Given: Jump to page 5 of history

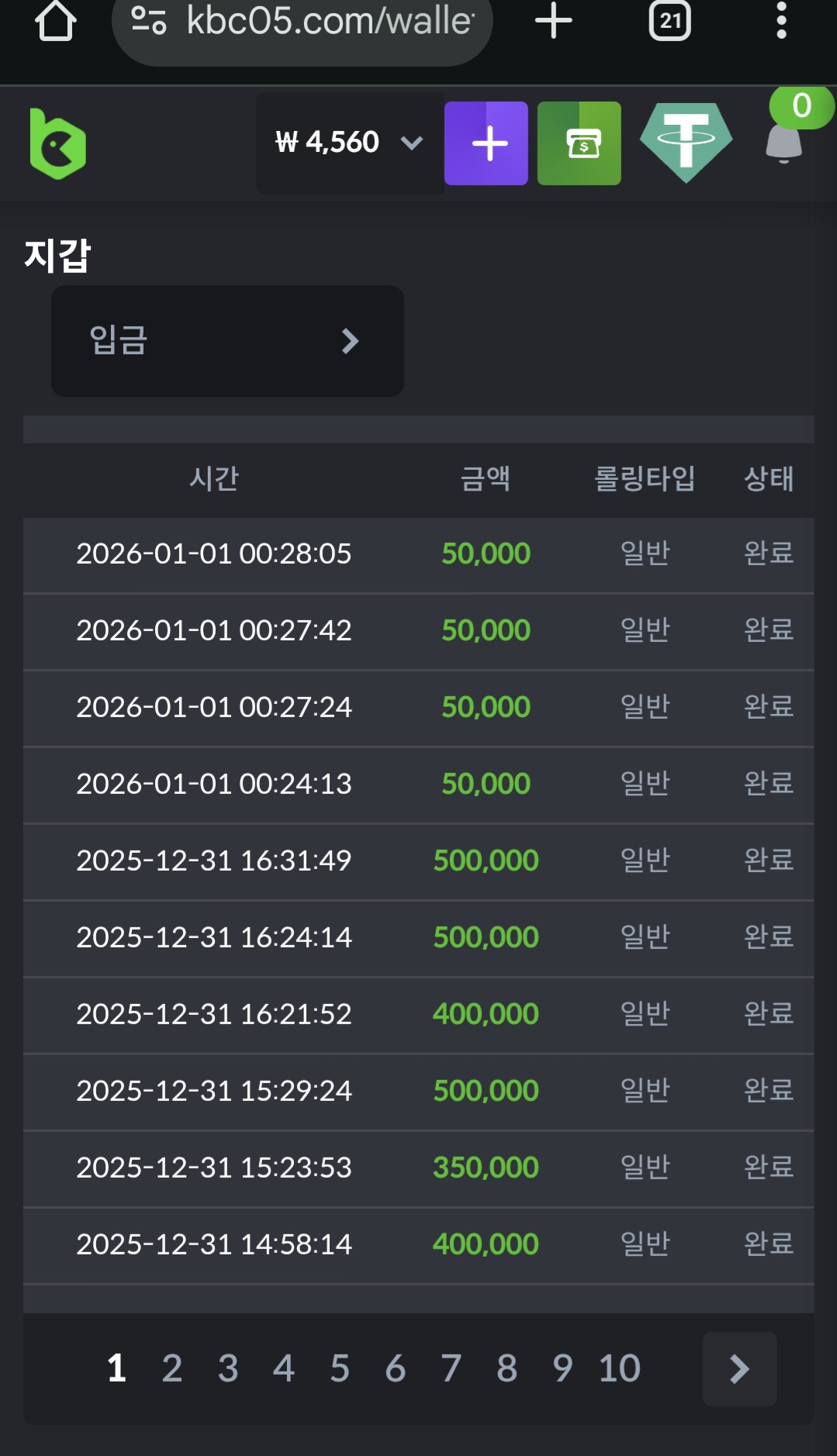Looking at the screenshot, I should tap(340, 1368).
